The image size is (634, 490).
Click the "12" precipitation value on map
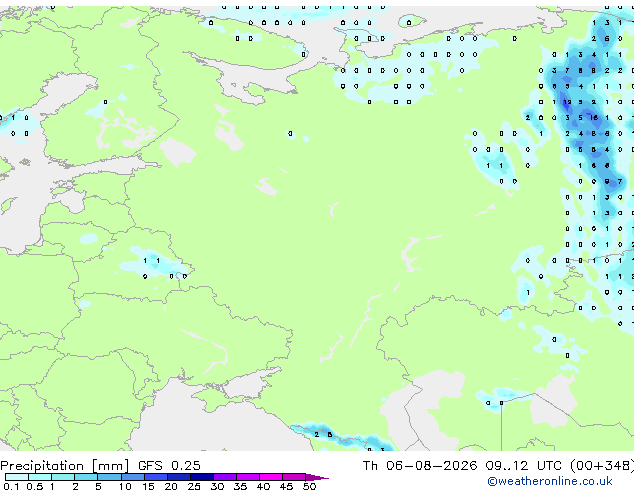pos(567,102)
